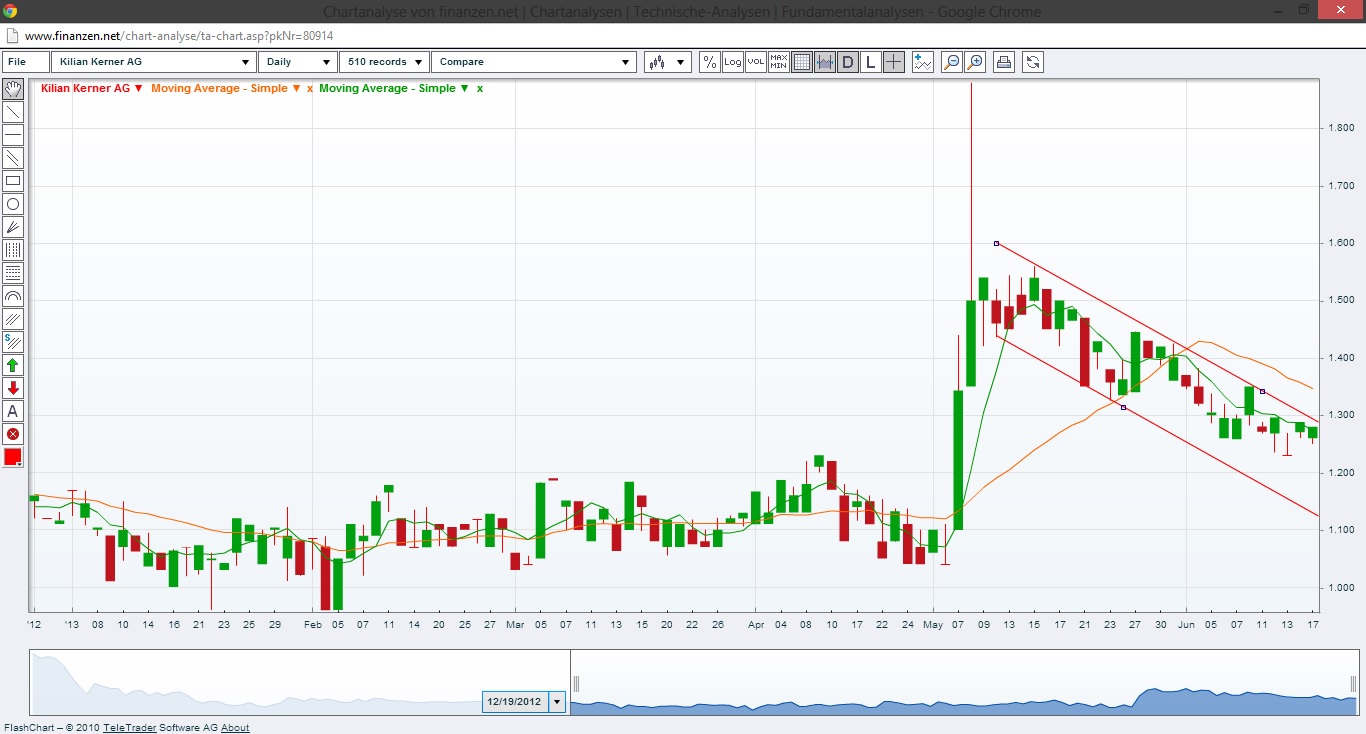The image size is (1366, 734).
Task: Print the chart with the printer icon
Action: (1004, 62)
